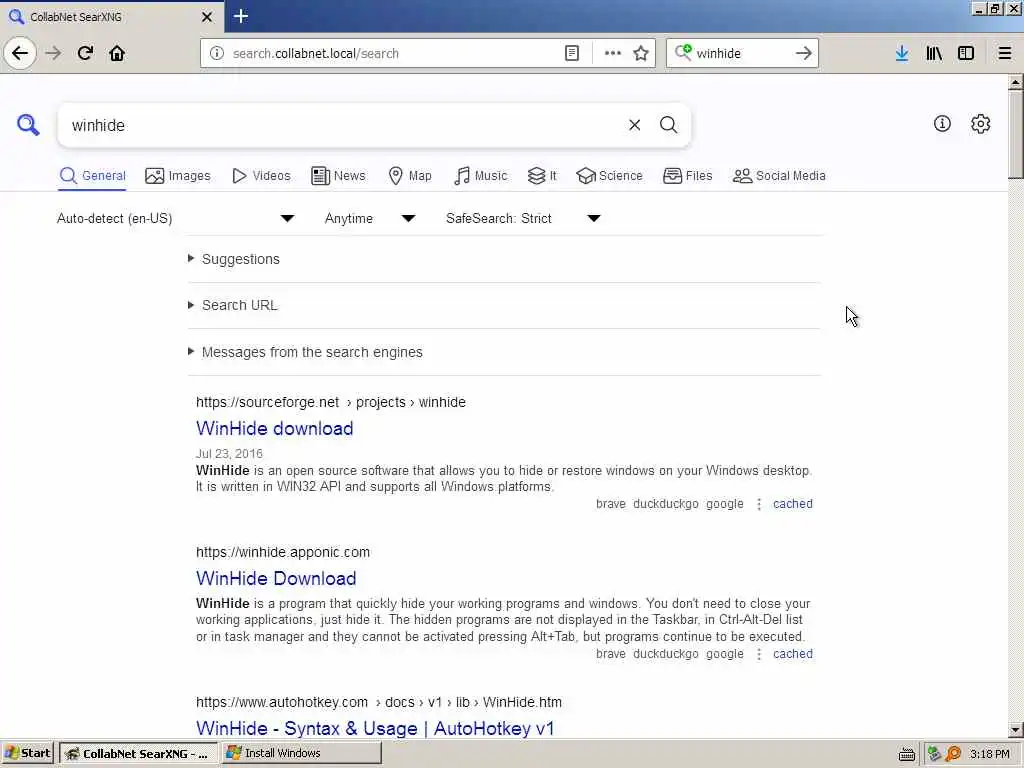1024x768 pixels.
Task: Switch to the Map category tab
Action: pyautogui.click(x=410, y=176)
